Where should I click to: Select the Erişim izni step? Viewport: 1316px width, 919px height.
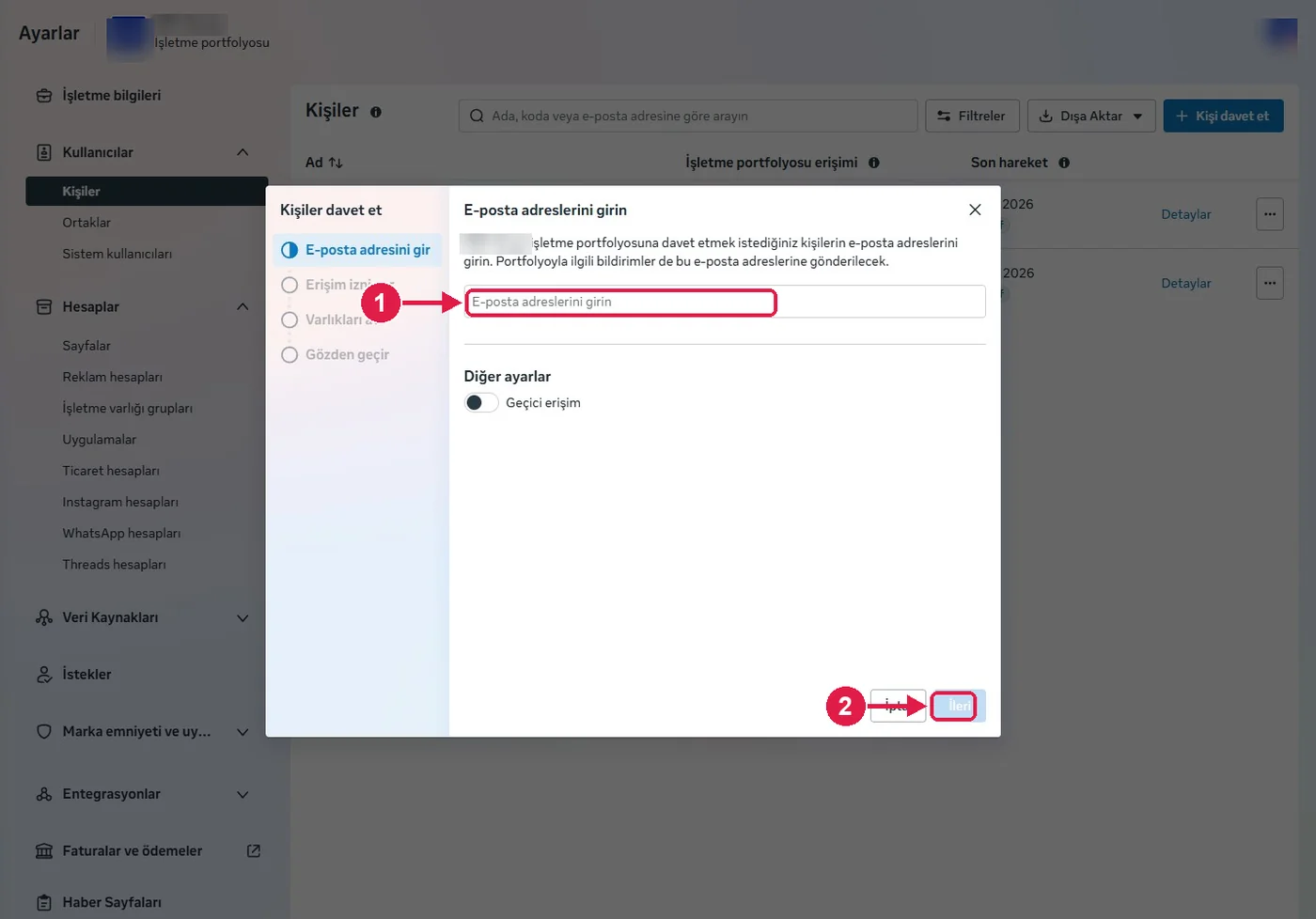pyautogui.click(x=336, y=285)
